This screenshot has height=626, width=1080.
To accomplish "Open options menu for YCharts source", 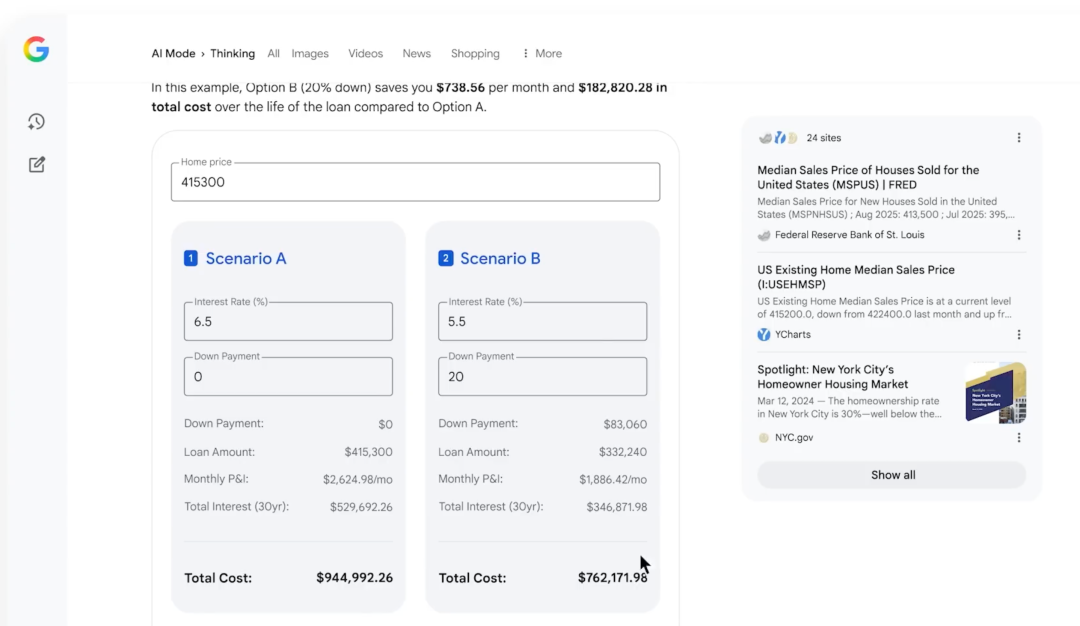I will click(x=1019, y=335).
